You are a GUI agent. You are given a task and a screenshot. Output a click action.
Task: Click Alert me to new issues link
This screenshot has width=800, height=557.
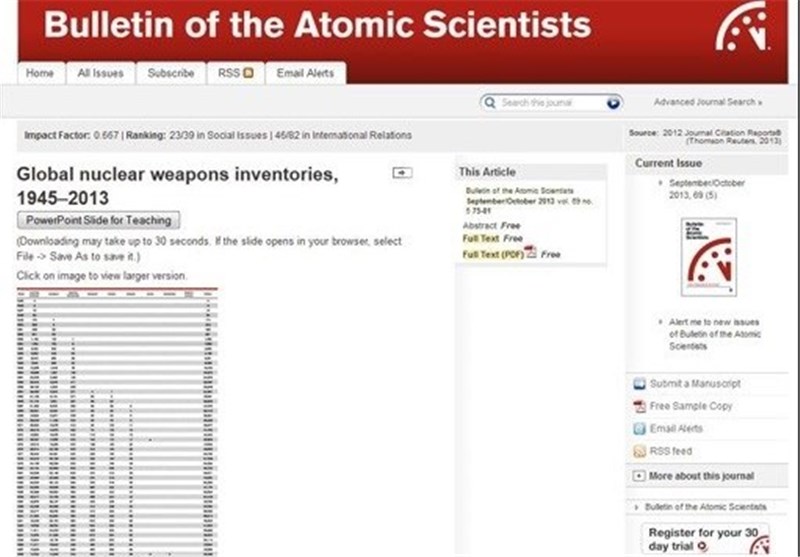point(714,334)
